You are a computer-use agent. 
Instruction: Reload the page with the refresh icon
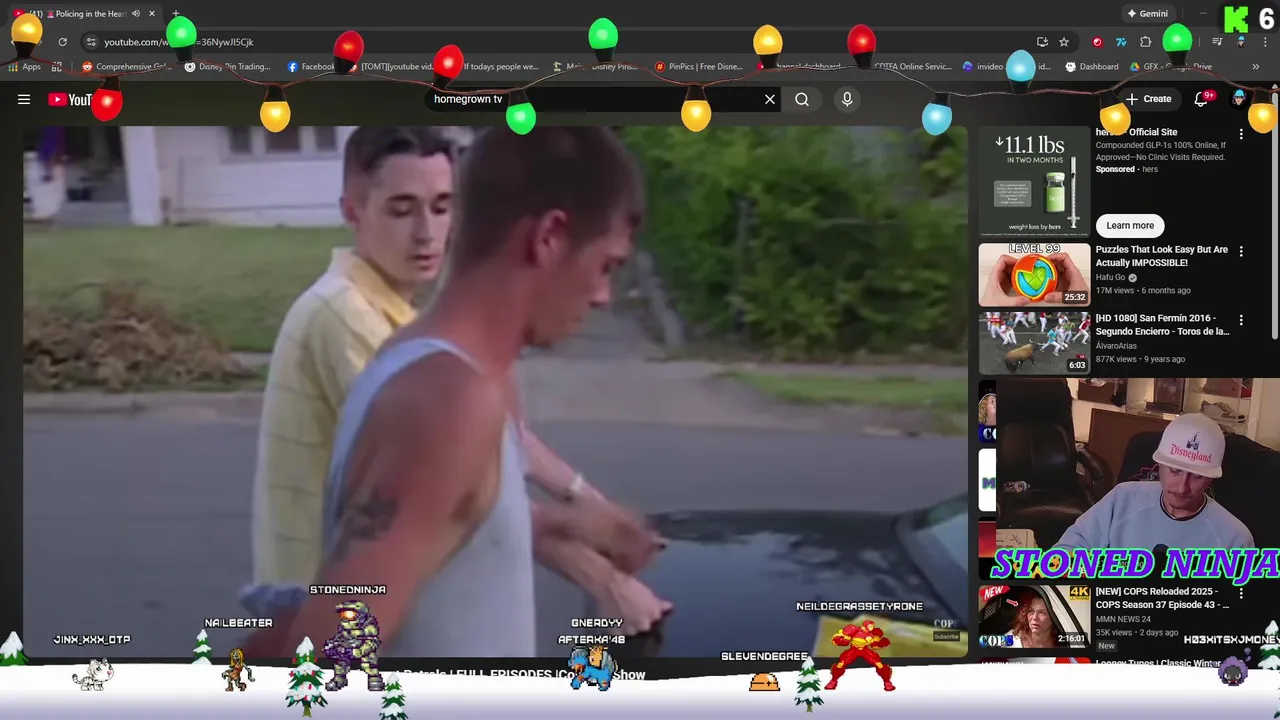pyautogui.click(x=62, y=42)
